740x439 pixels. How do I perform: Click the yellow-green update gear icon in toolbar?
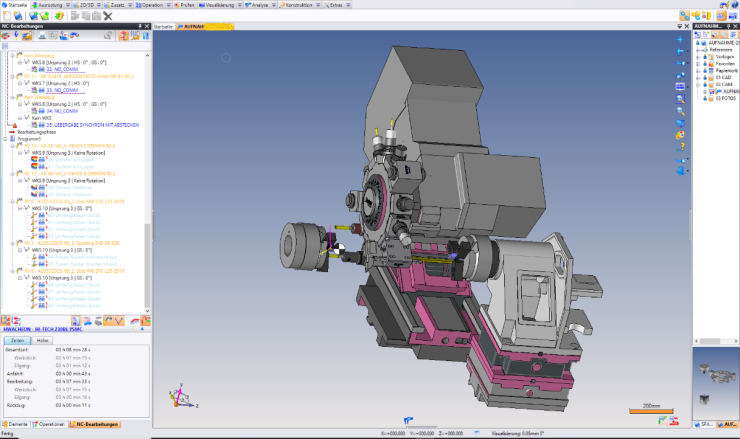[59, 16]
